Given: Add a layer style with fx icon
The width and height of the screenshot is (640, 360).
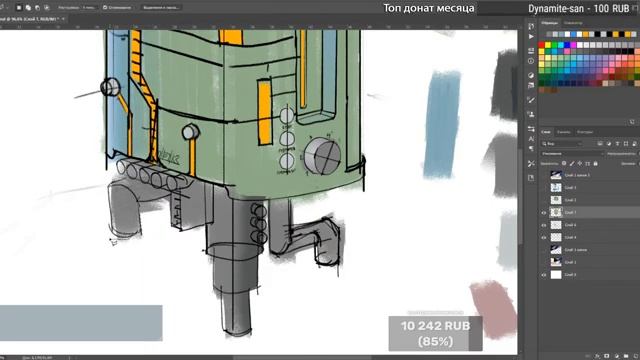Looking at the screenshot, I should (x=597, y=356).
